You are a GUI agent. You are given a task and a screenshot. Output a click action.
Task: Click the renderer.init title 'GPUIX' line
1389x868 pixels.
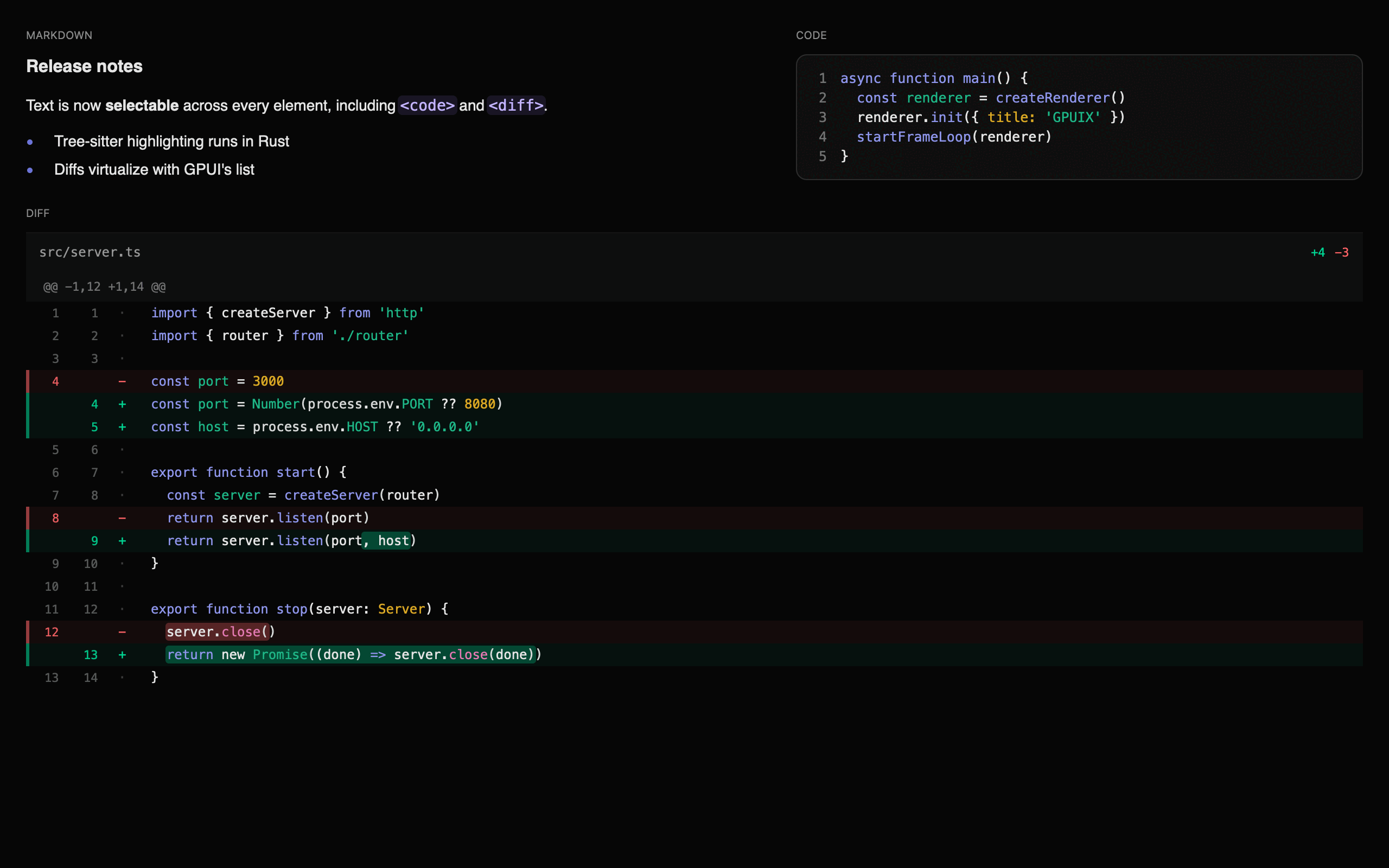(x=991, y=117)
